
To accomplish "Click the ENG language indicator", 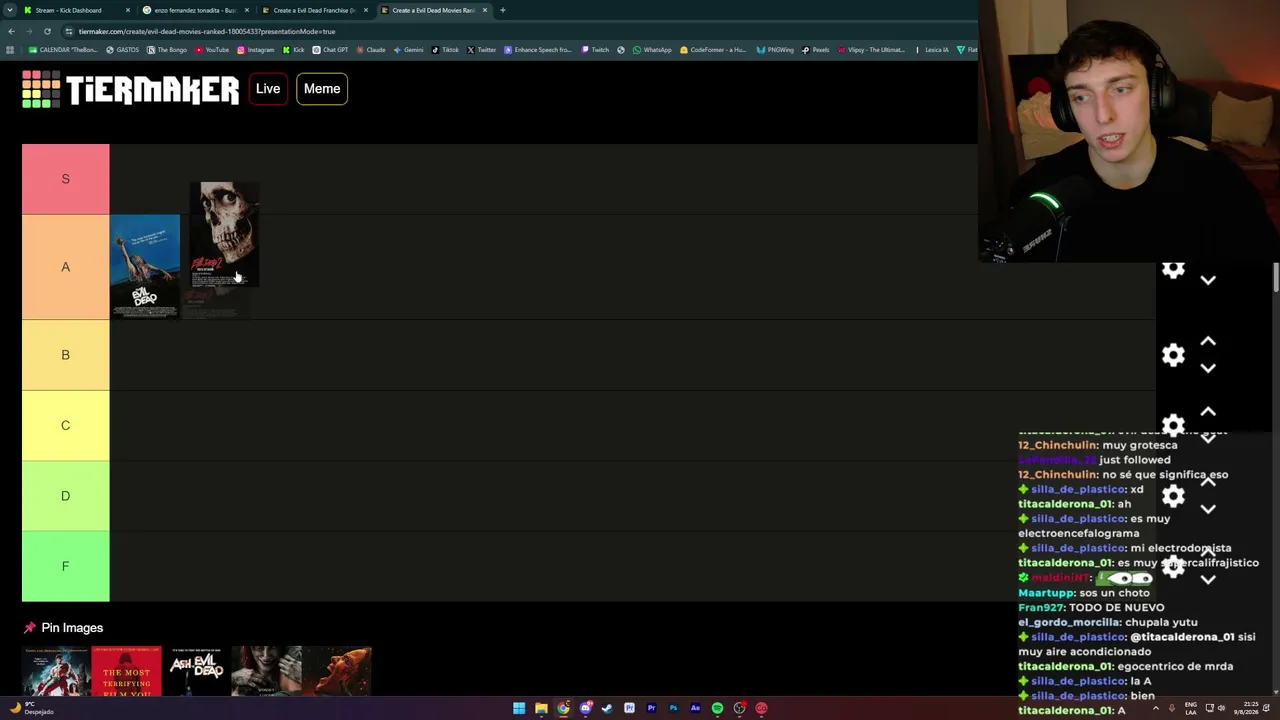I will [1191, 708].
